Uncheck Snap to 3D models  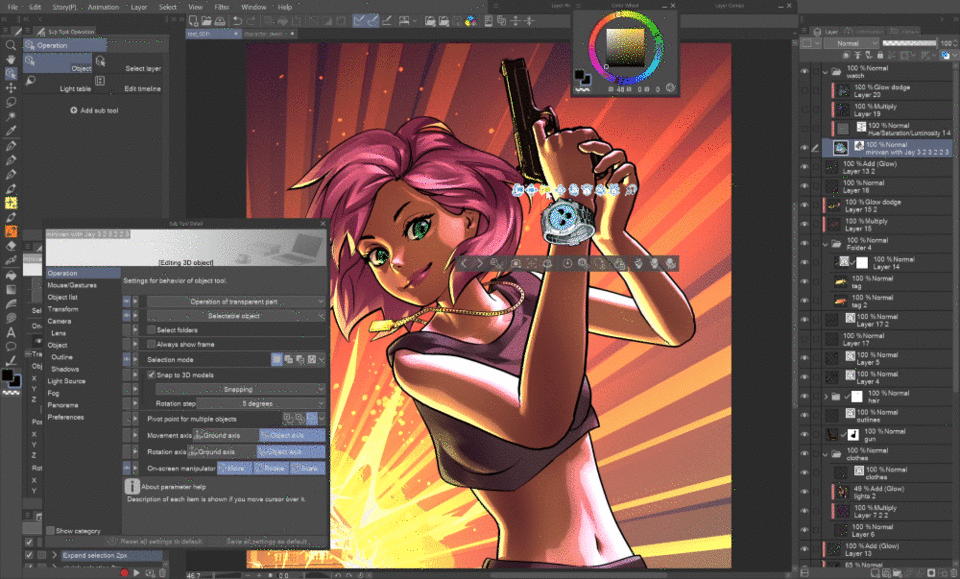coord(151,375)
